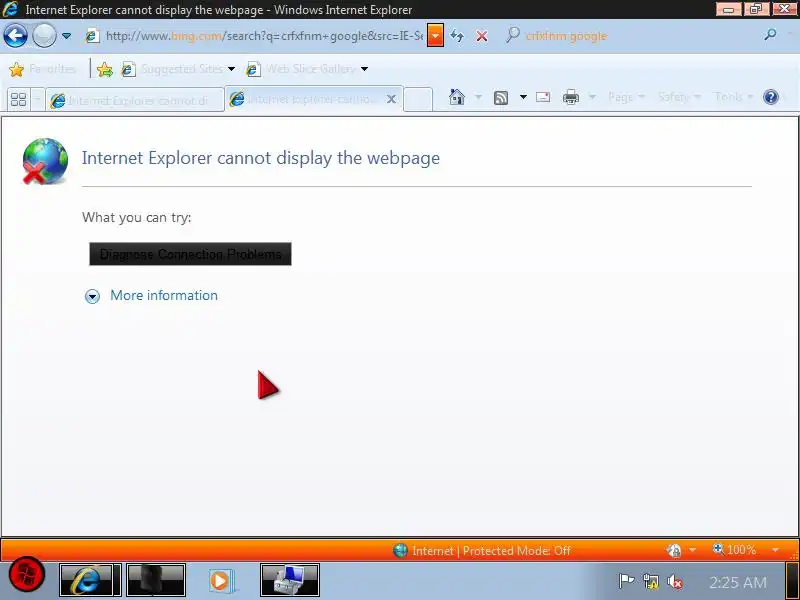
Task: Refresh the page with the refresh icon
Action: (x=458, y=36)
